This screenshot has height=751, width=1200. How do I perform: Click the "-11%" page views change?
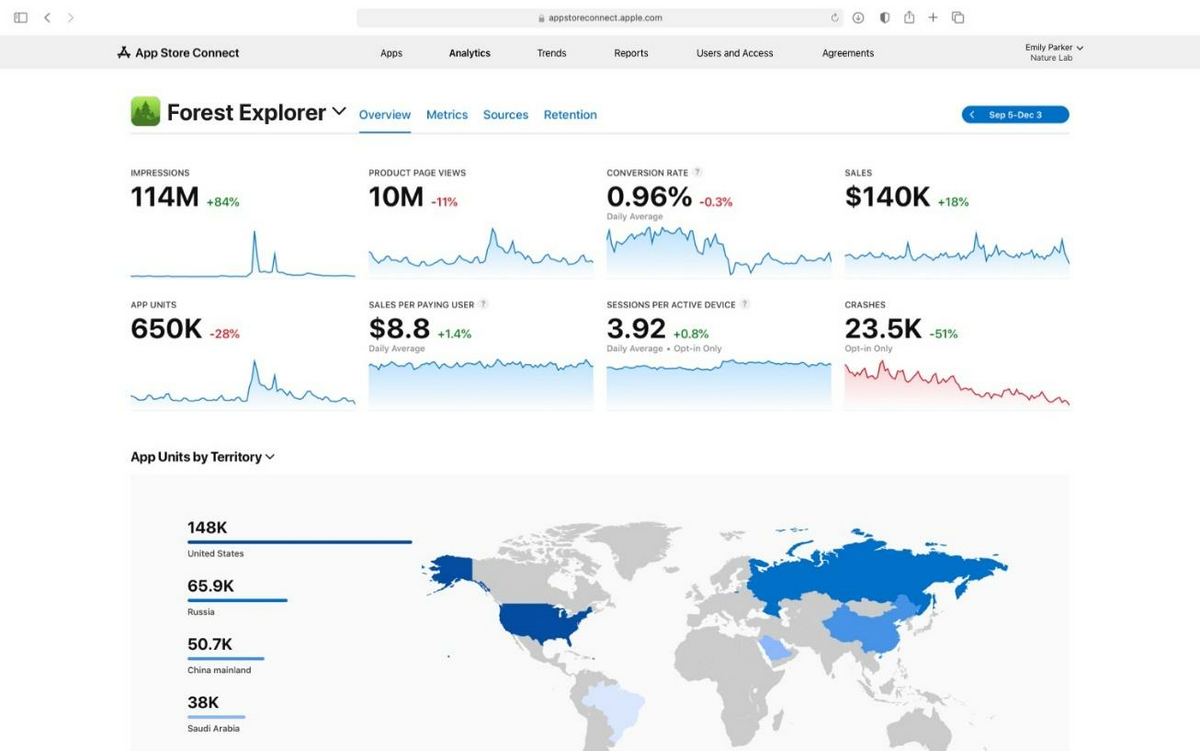(444, 202)
